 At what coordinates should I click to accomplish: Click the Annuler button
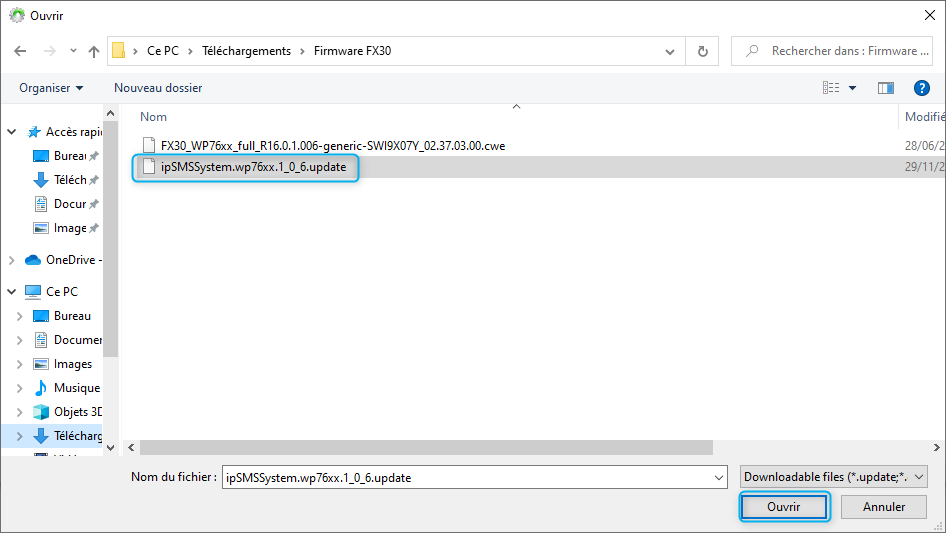pos(883,507)
